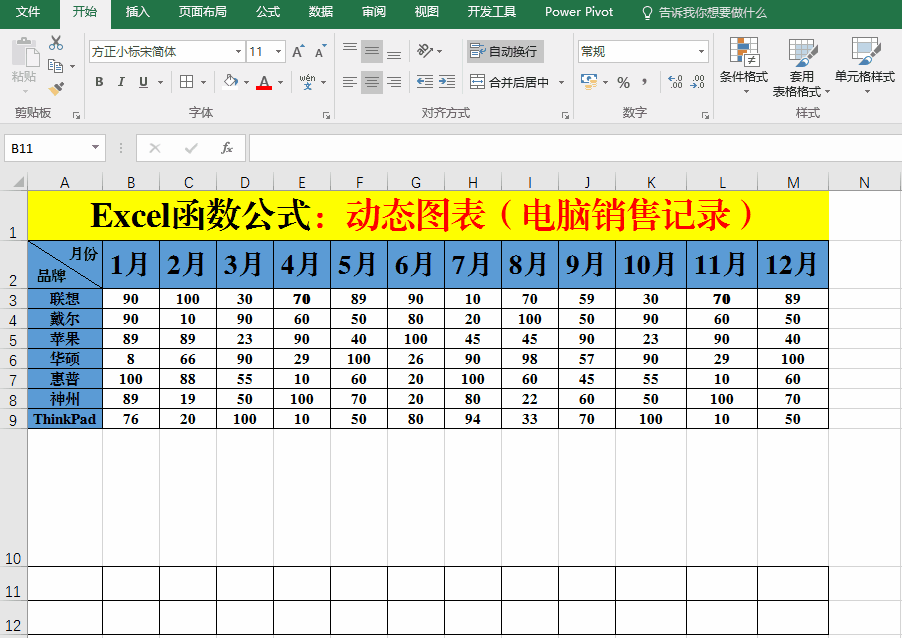This screenshot has width=902, height=638.
Task: Increase font size with the larger A icon
Action: point(297,52)
